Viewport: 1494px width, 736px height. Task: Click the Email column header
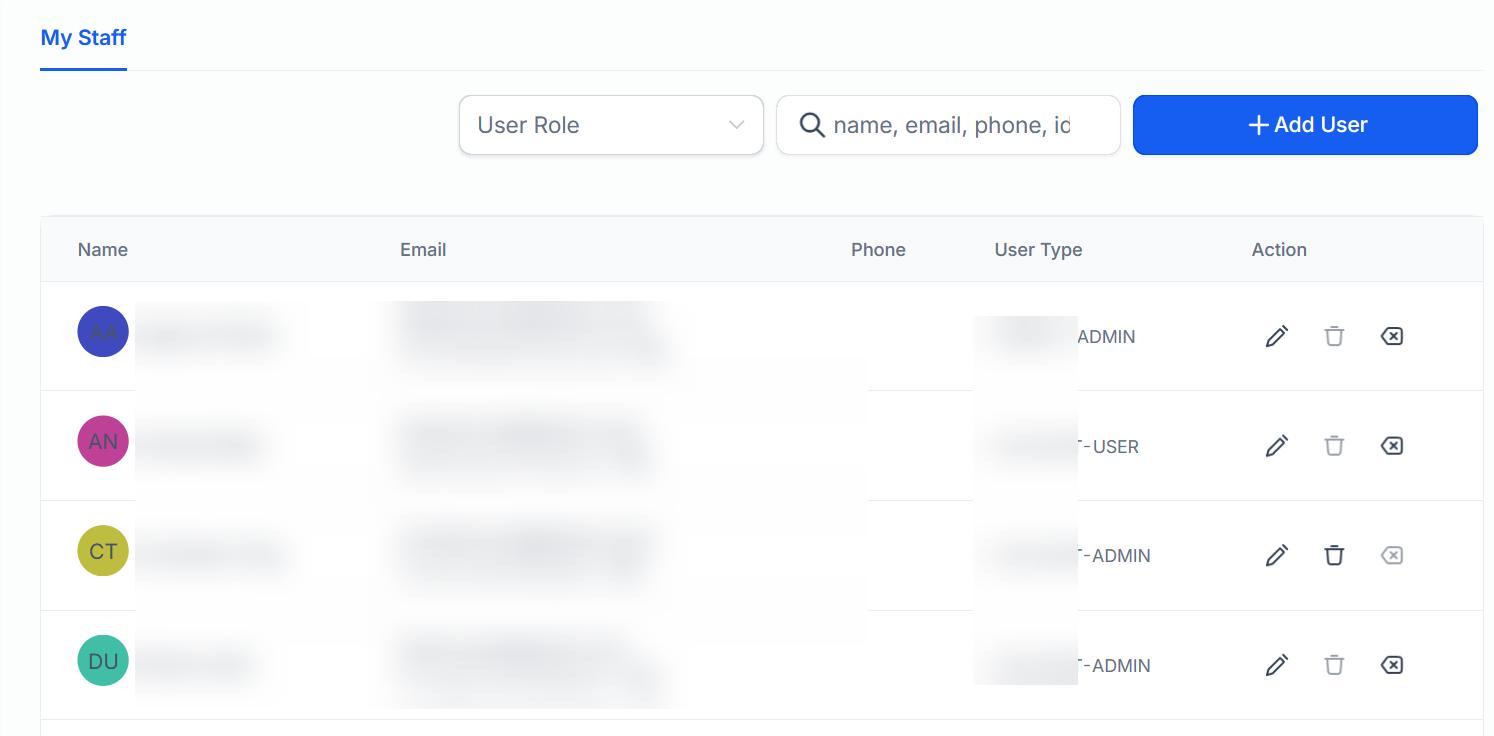[x=423, y=250]
